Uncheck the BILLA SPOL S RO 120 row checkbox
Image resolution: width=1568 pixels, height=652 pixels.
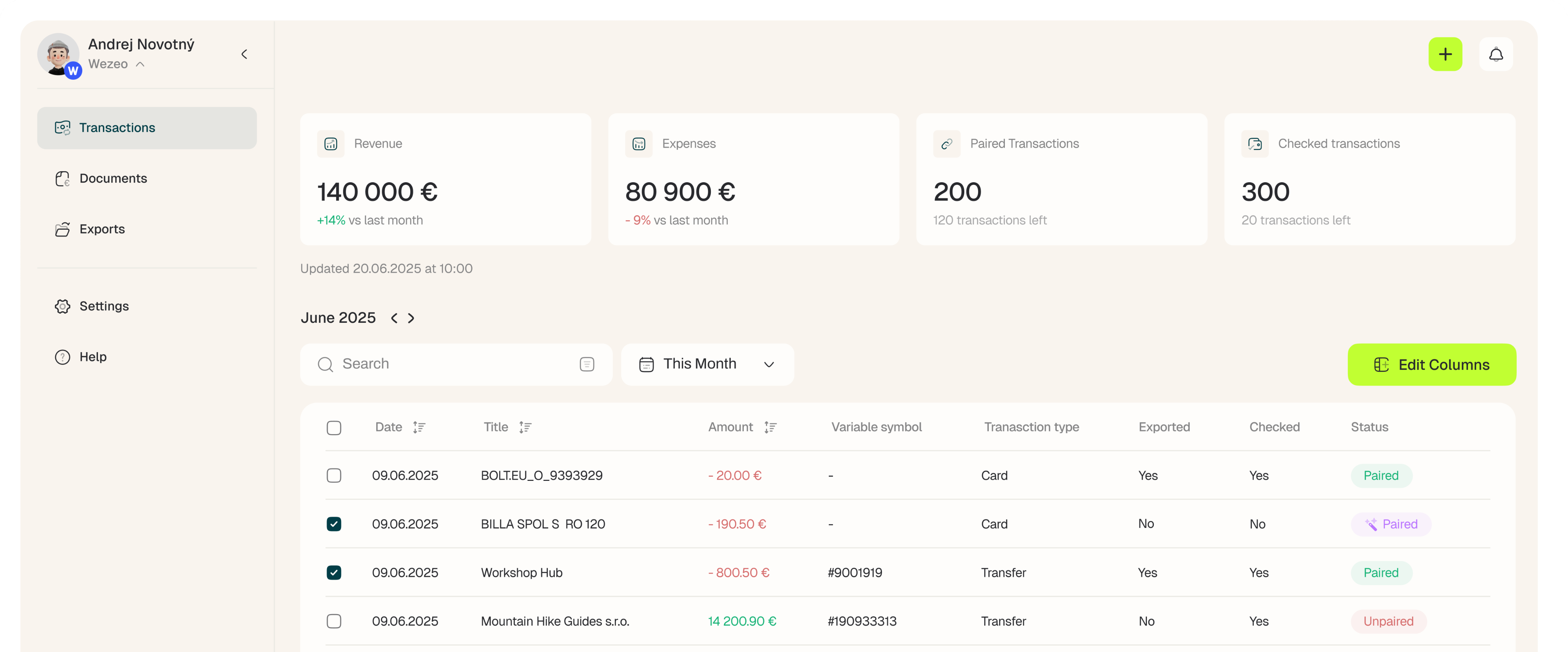click(333, 524)
